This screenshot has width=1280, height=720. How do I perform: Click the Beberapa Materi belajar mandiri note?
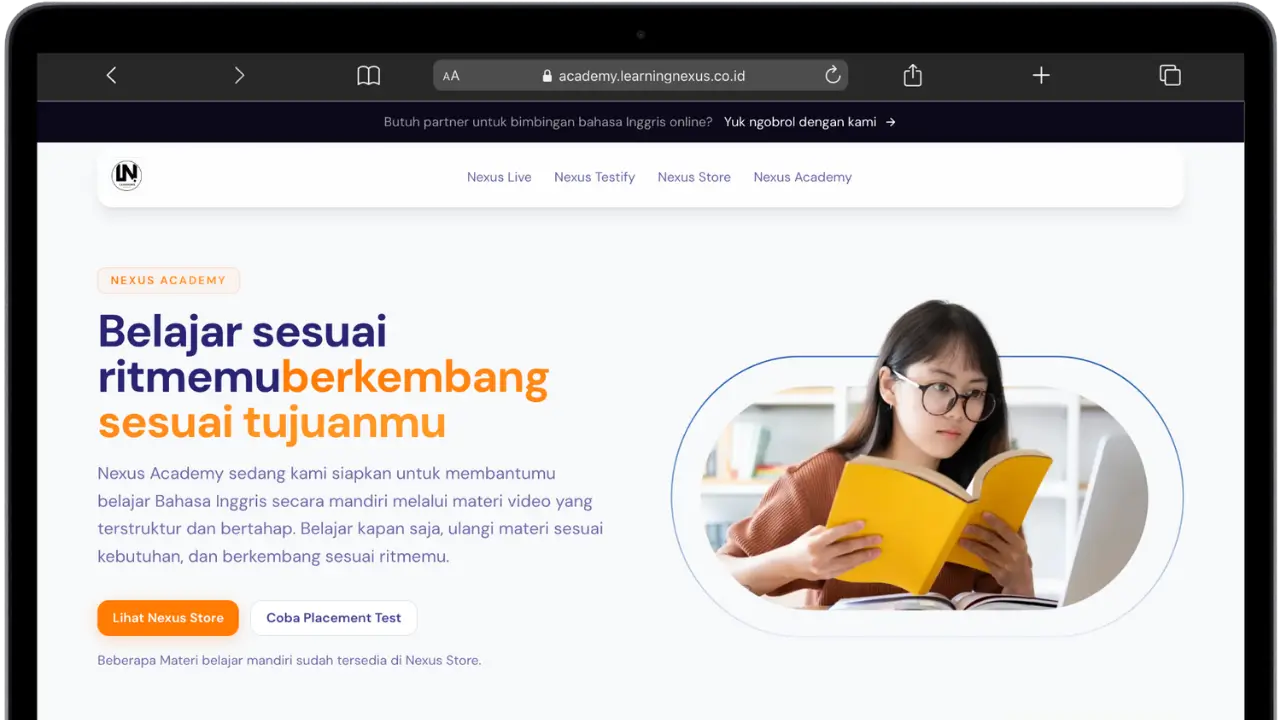(289, 660)
